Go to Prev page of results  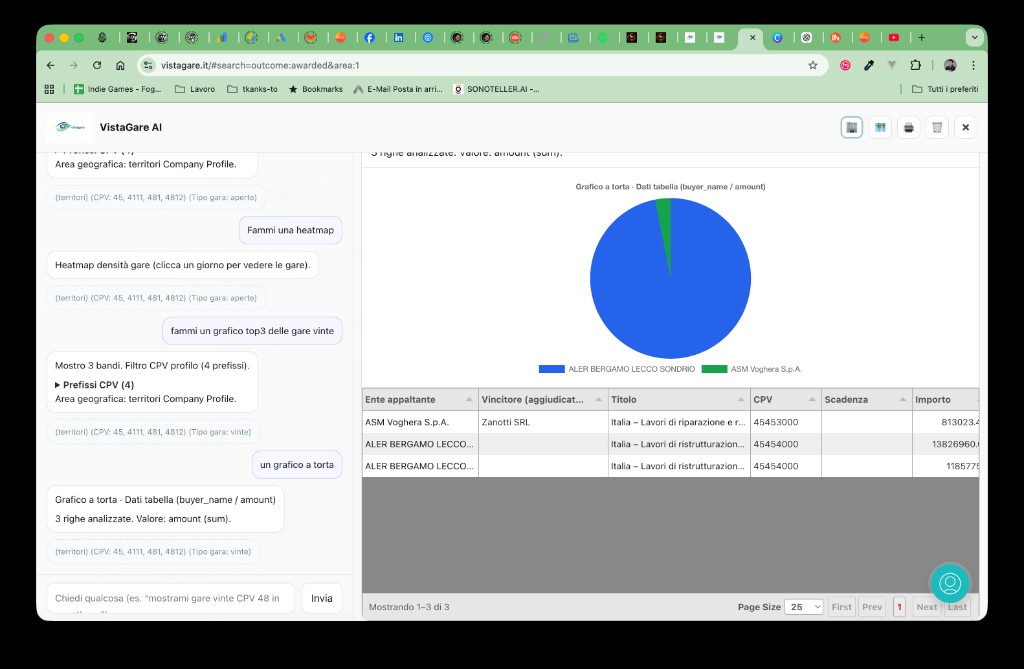(872, 607)
